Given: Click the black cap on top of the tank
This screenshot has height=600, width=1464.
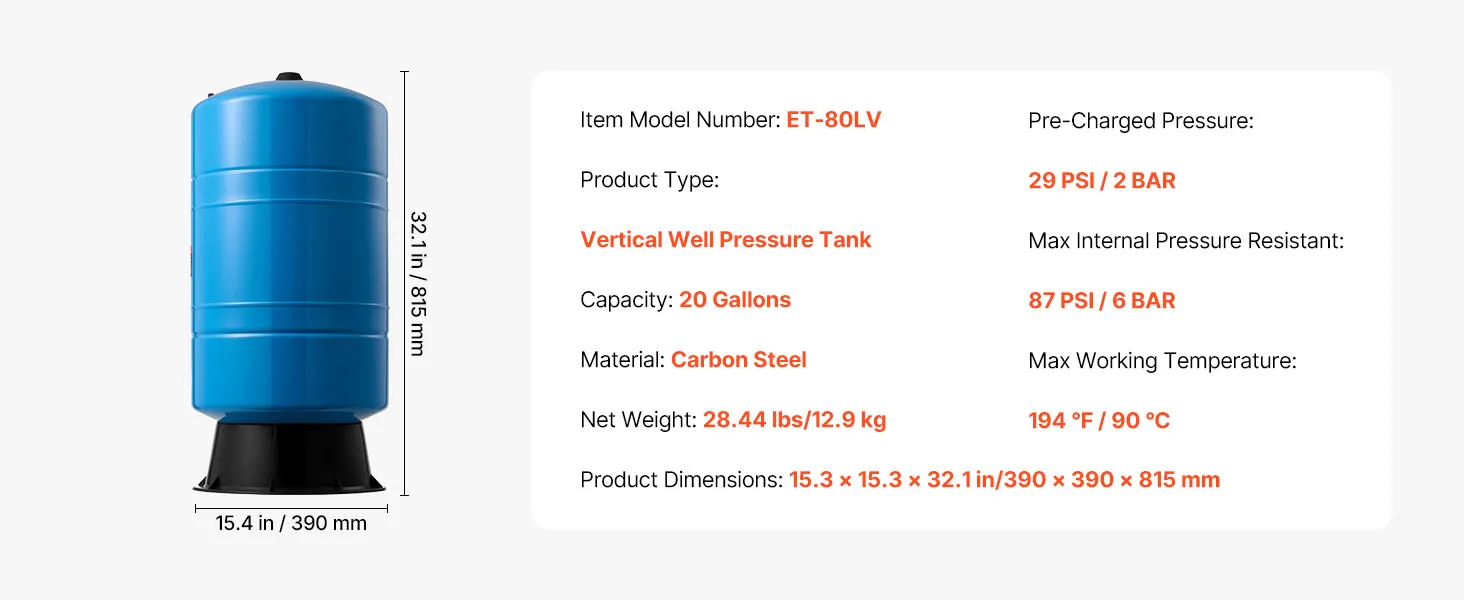Looking at the screenshot, I should click(x=289, y=77).
